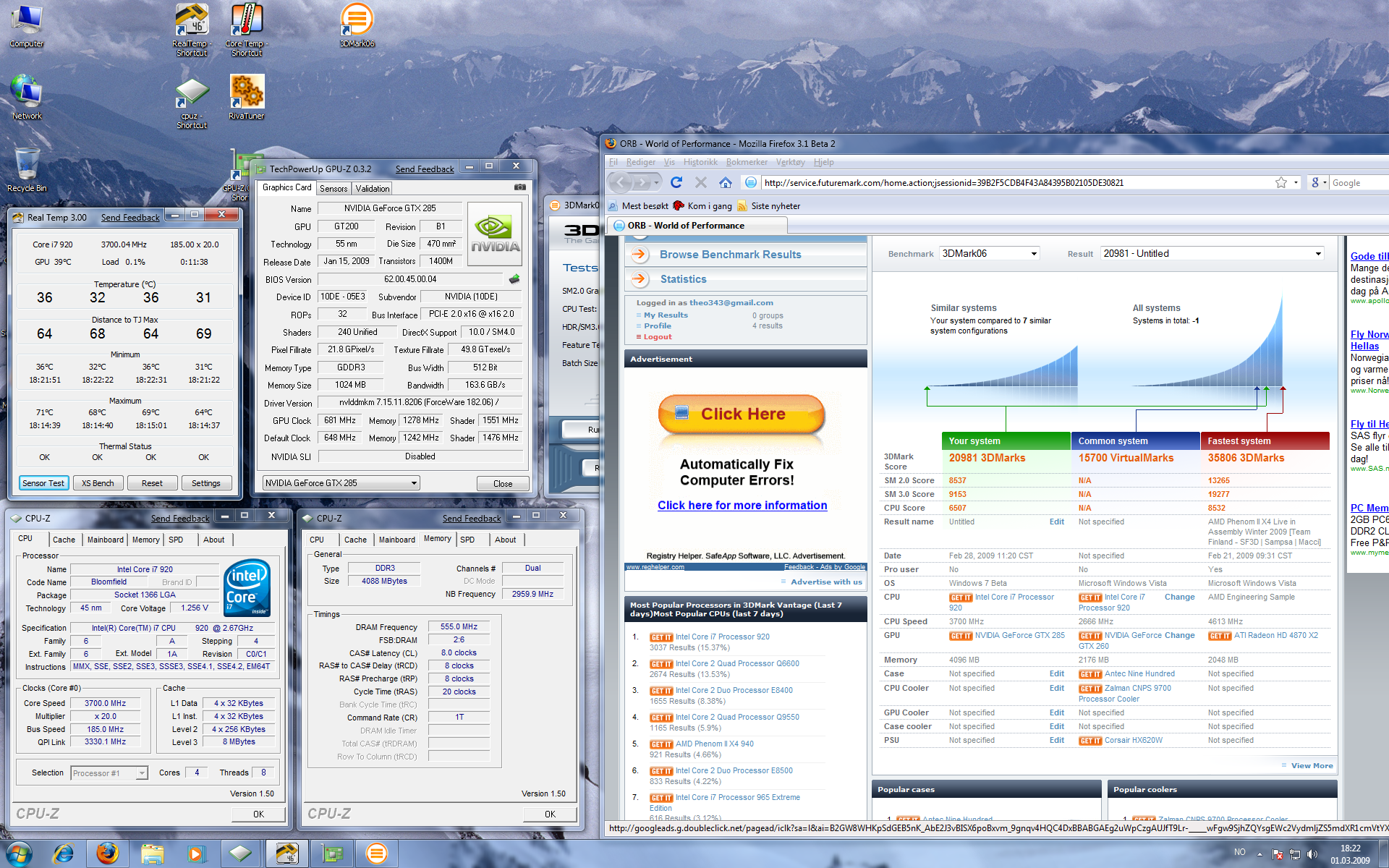Viewport: 1389px width, 868px height.
Task: Click the Firefox home icon
Action: coord(726,182)
